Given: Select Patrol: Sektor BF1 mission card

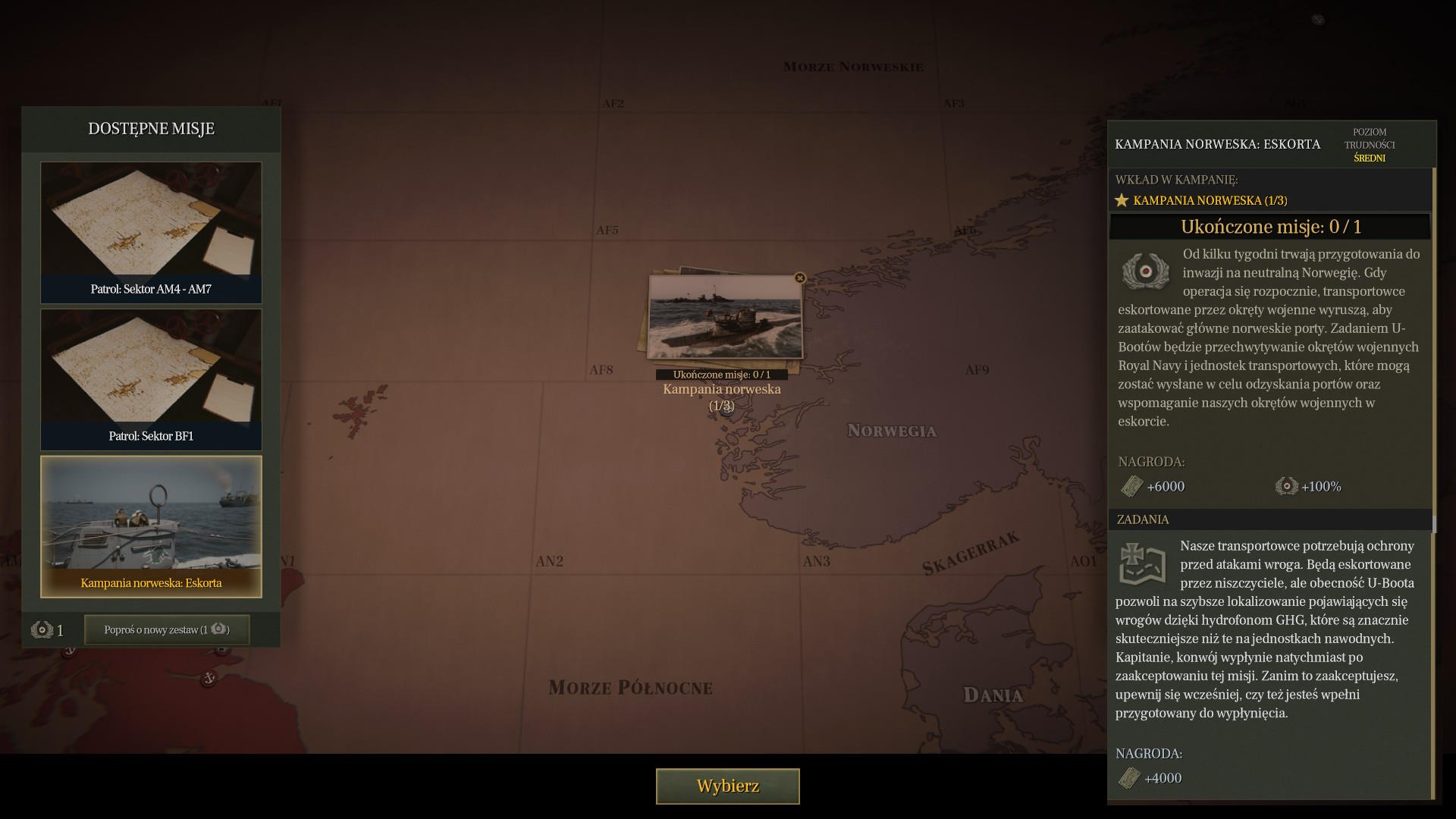Looking at the screenshot, I should coord(151,379).
